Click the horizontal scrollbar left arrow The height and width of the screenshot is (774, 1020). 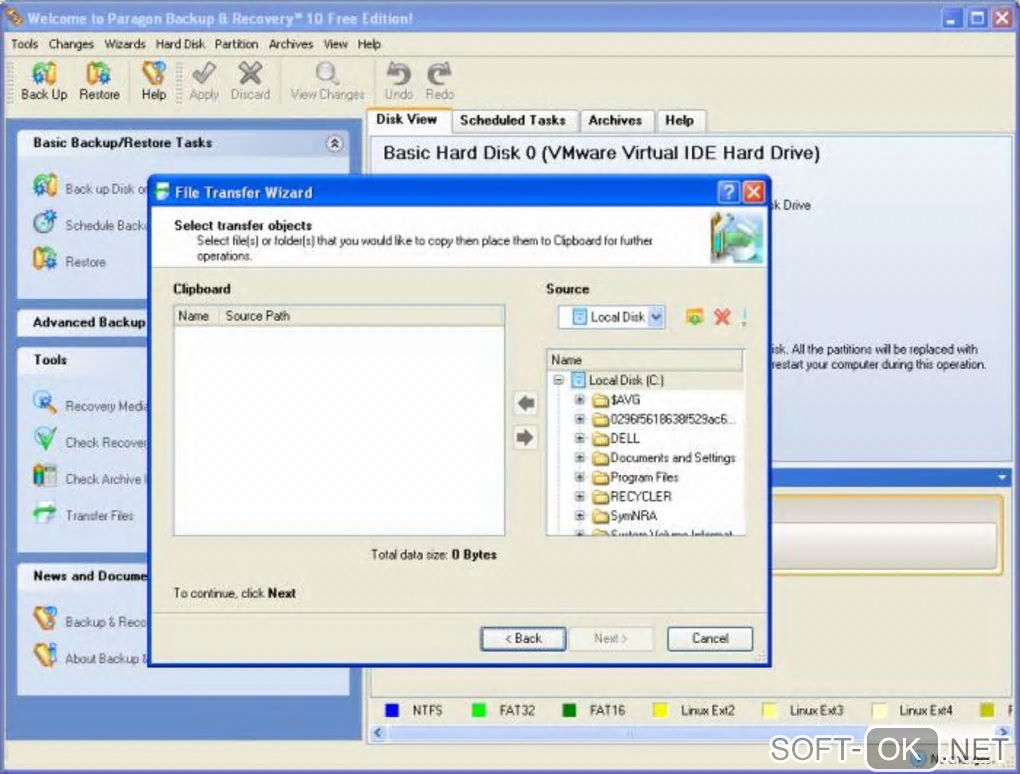pos(378,733)
